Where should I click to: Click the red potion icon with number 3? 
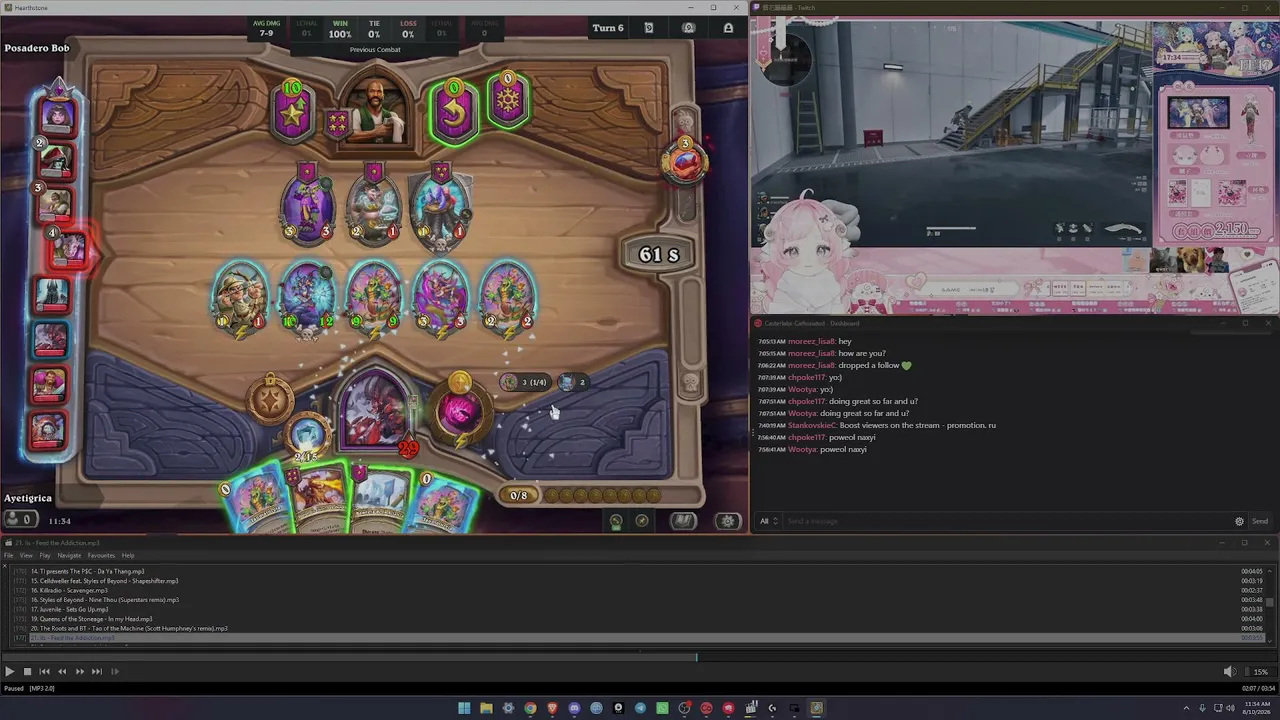[686, 162]
